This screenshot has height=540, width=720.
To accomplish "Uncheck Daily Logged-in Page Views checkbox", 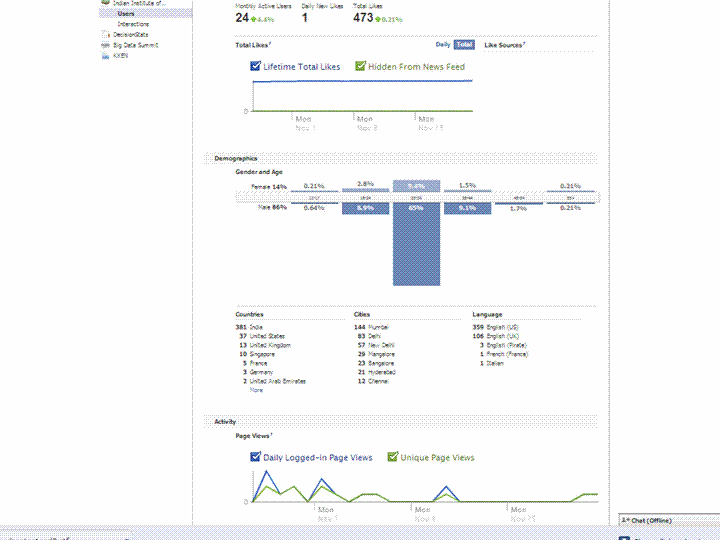I will tap(256, 457).
